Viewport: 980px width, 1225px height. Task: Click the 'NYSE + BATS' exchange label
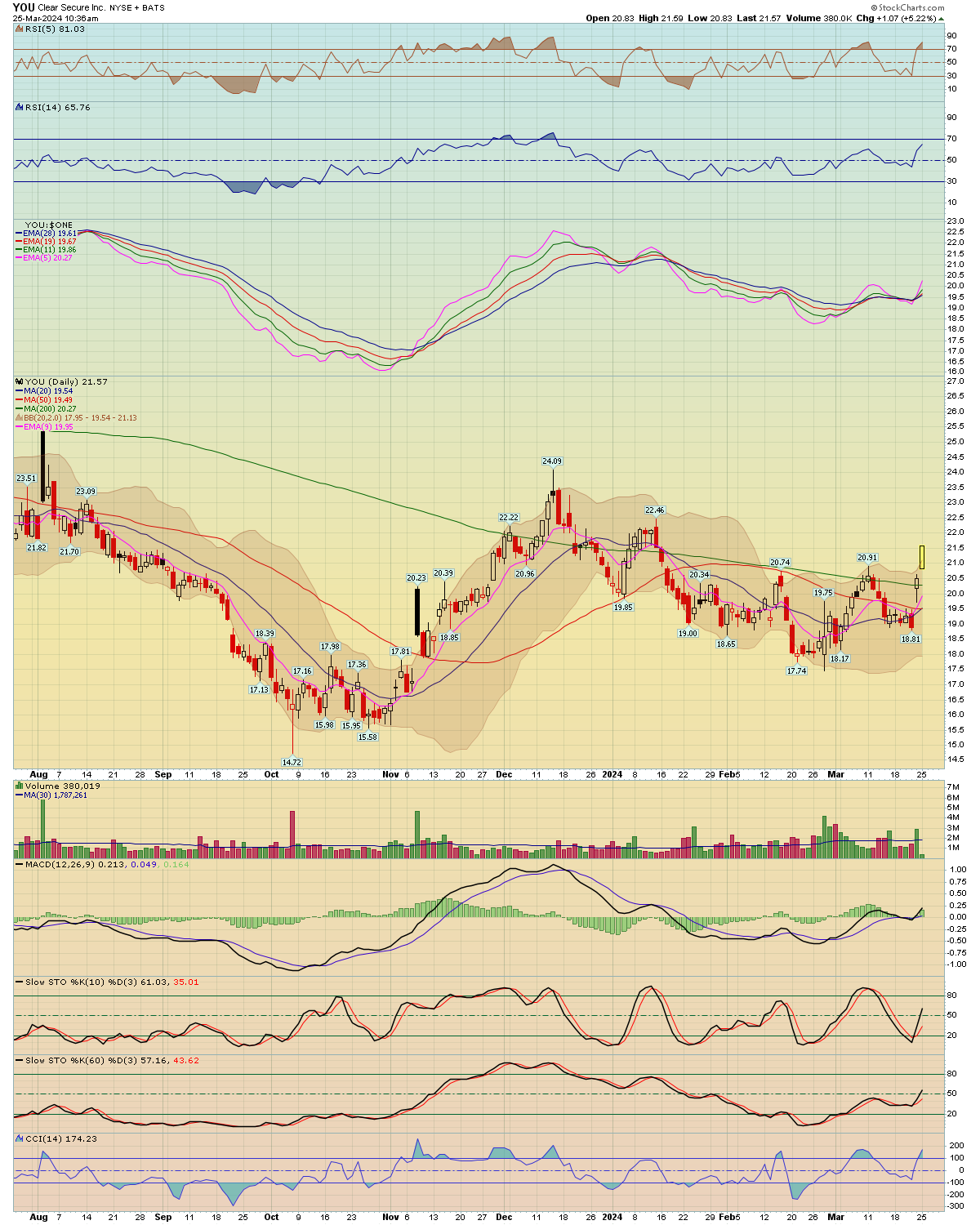click(136, 7)
